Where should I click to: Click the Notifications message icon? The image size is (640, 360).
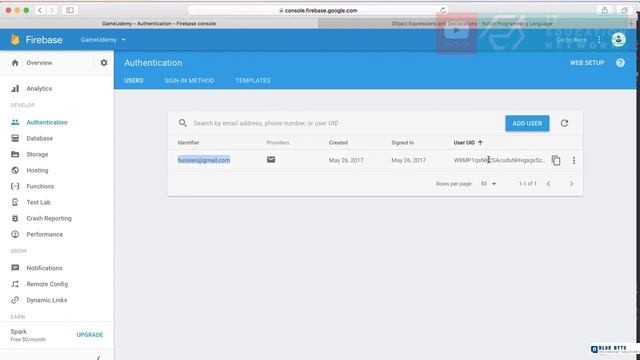[15, 268]
